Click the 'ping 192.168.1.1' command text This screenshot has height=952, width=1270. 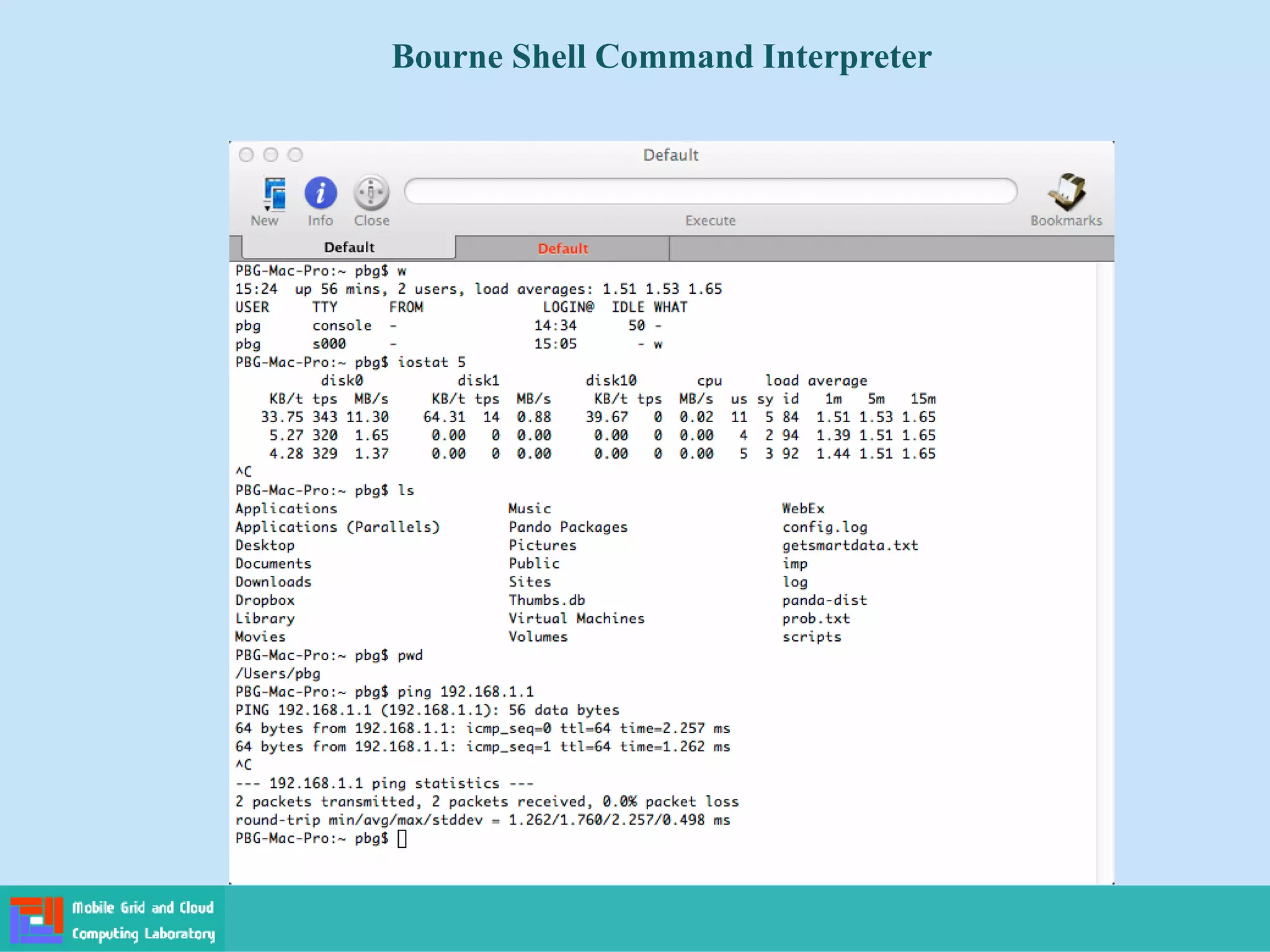(466, 692)
